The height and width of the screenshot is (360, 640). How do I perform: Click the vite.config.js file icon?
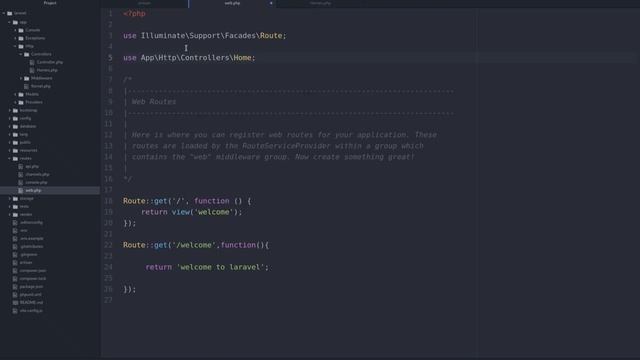pyautogui.click(x=15, y=311)
